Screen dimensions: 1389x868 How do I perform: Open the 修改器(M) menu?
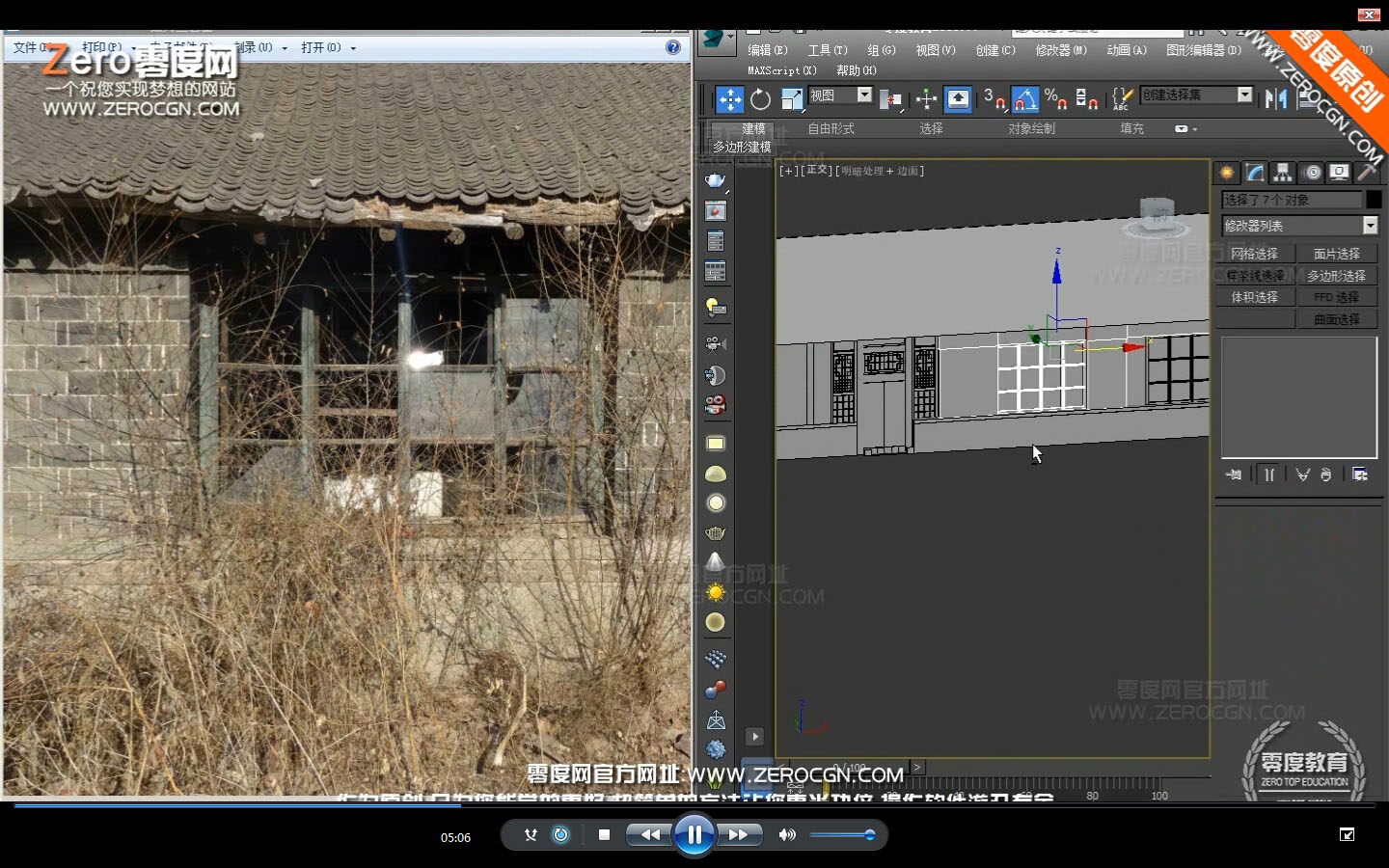1061,50
